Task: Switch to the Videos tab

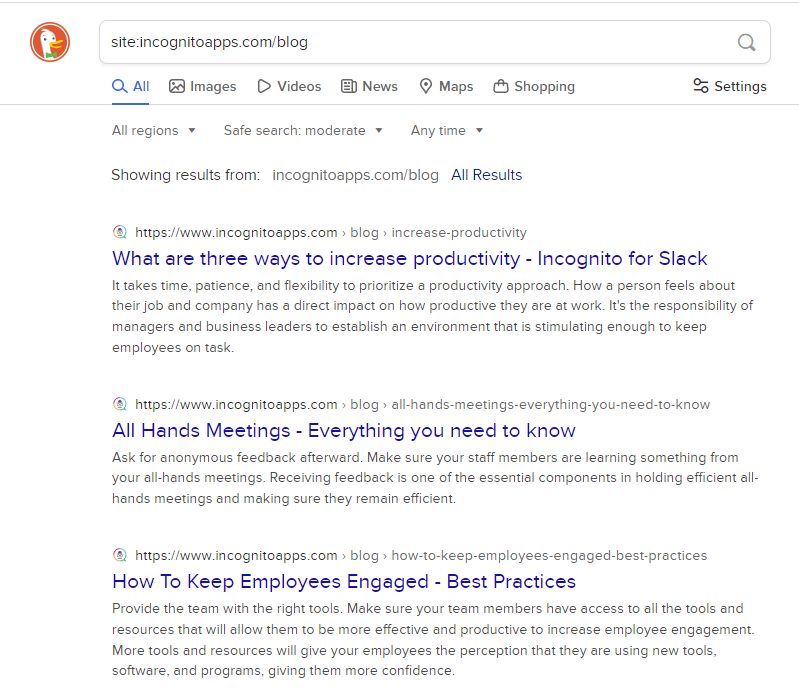Action: [x=289, y=86]
